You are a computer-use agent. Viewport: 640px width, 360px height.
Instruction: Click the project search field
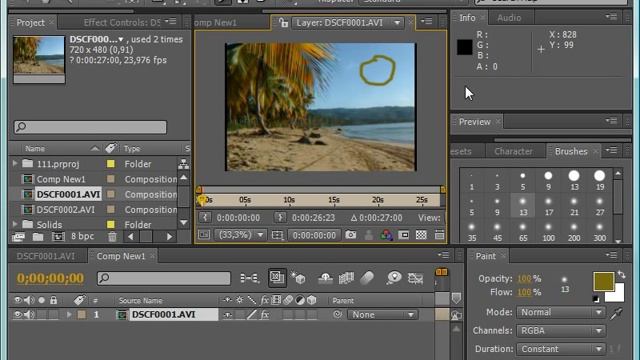[90, 127]
